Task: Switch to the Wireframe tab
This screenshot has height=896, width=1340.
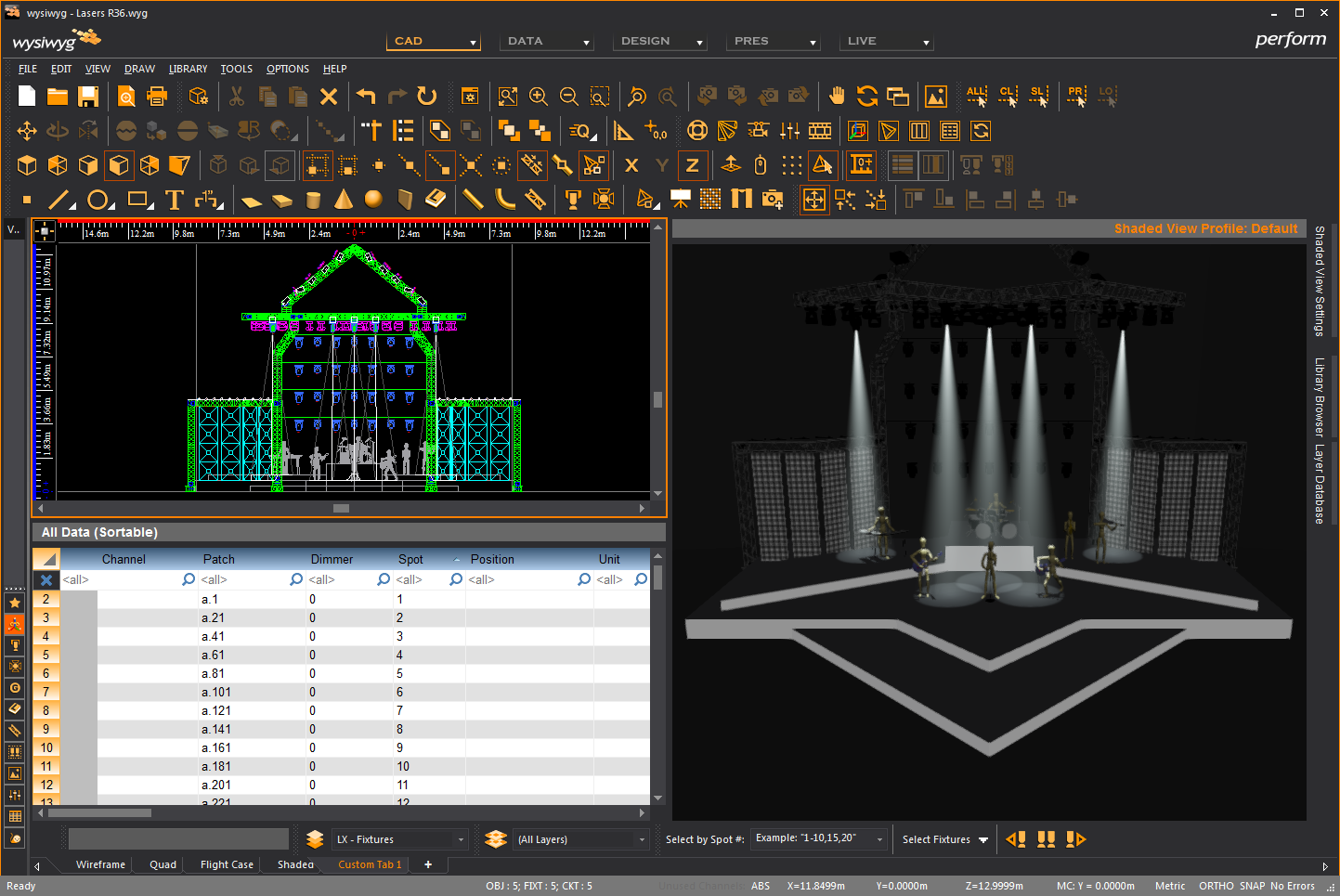Action: pos(100,864)
